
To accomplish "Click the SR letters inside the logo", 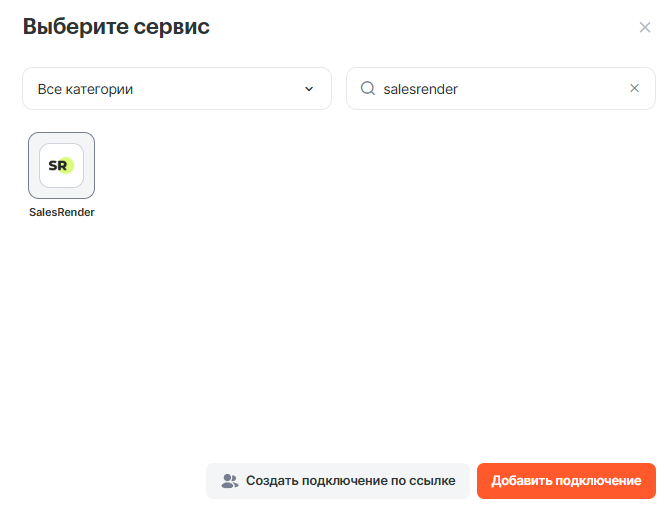I will (56, 165).
